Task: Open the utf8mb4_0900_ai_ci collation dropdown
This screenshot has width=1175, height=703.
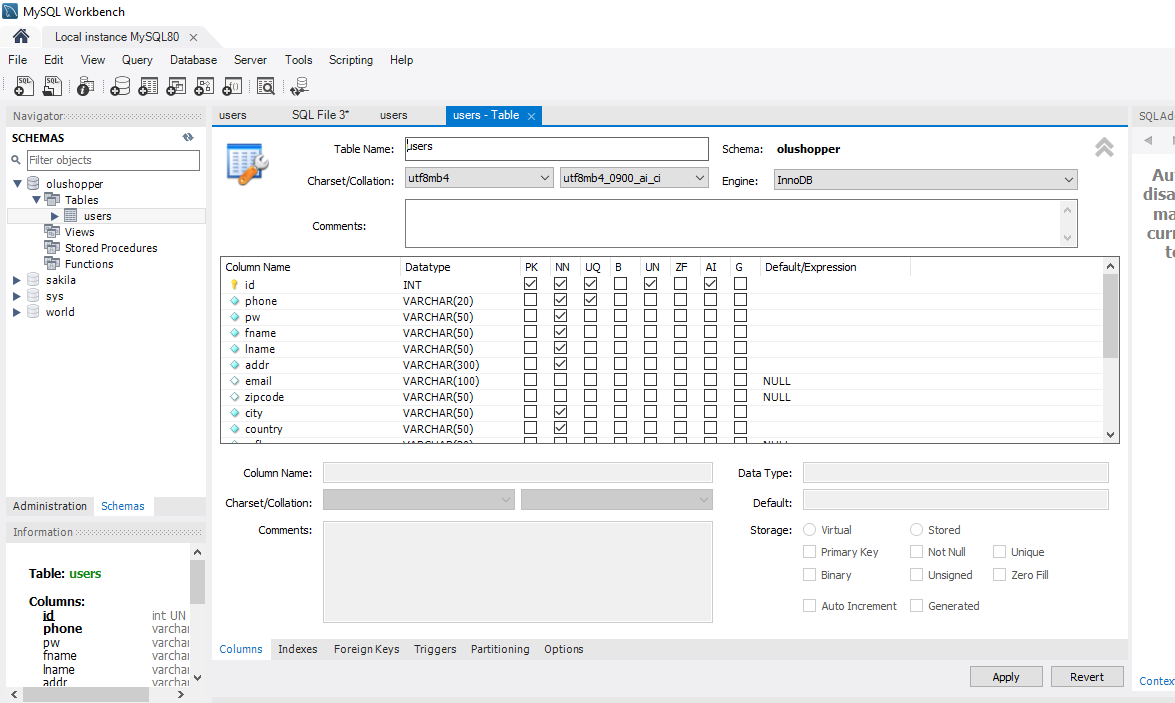Action: (634, 178)
